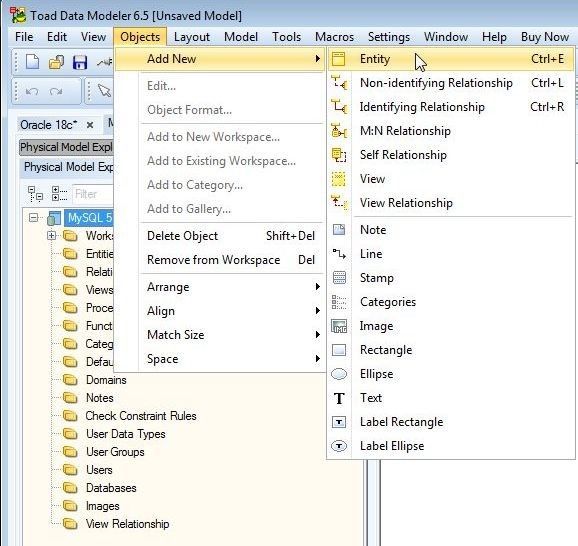578x546 pixels.
Task: Click the View icon in submenu
Action: click(338, 179)
